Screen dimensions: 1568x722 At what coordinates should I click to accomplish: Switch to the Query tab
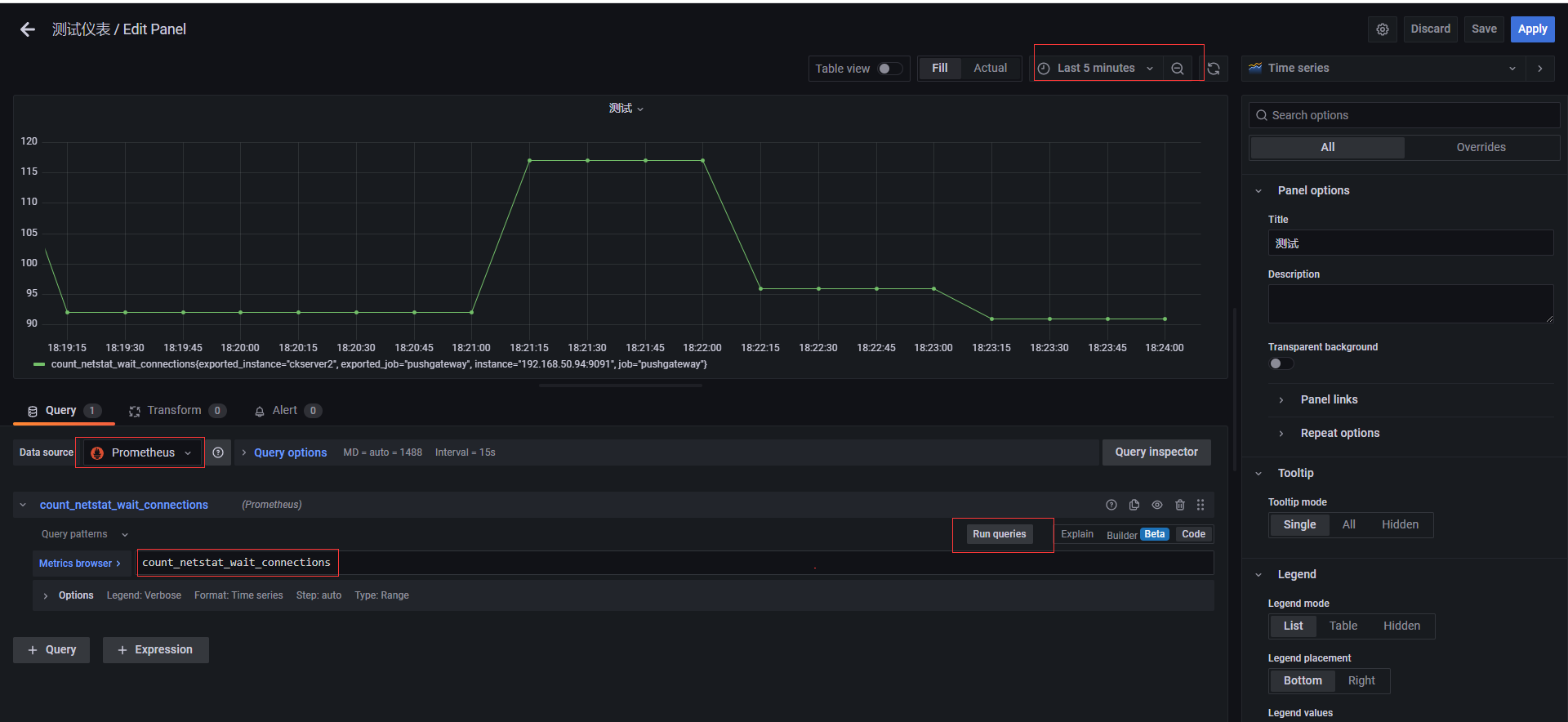coord(64,411)
